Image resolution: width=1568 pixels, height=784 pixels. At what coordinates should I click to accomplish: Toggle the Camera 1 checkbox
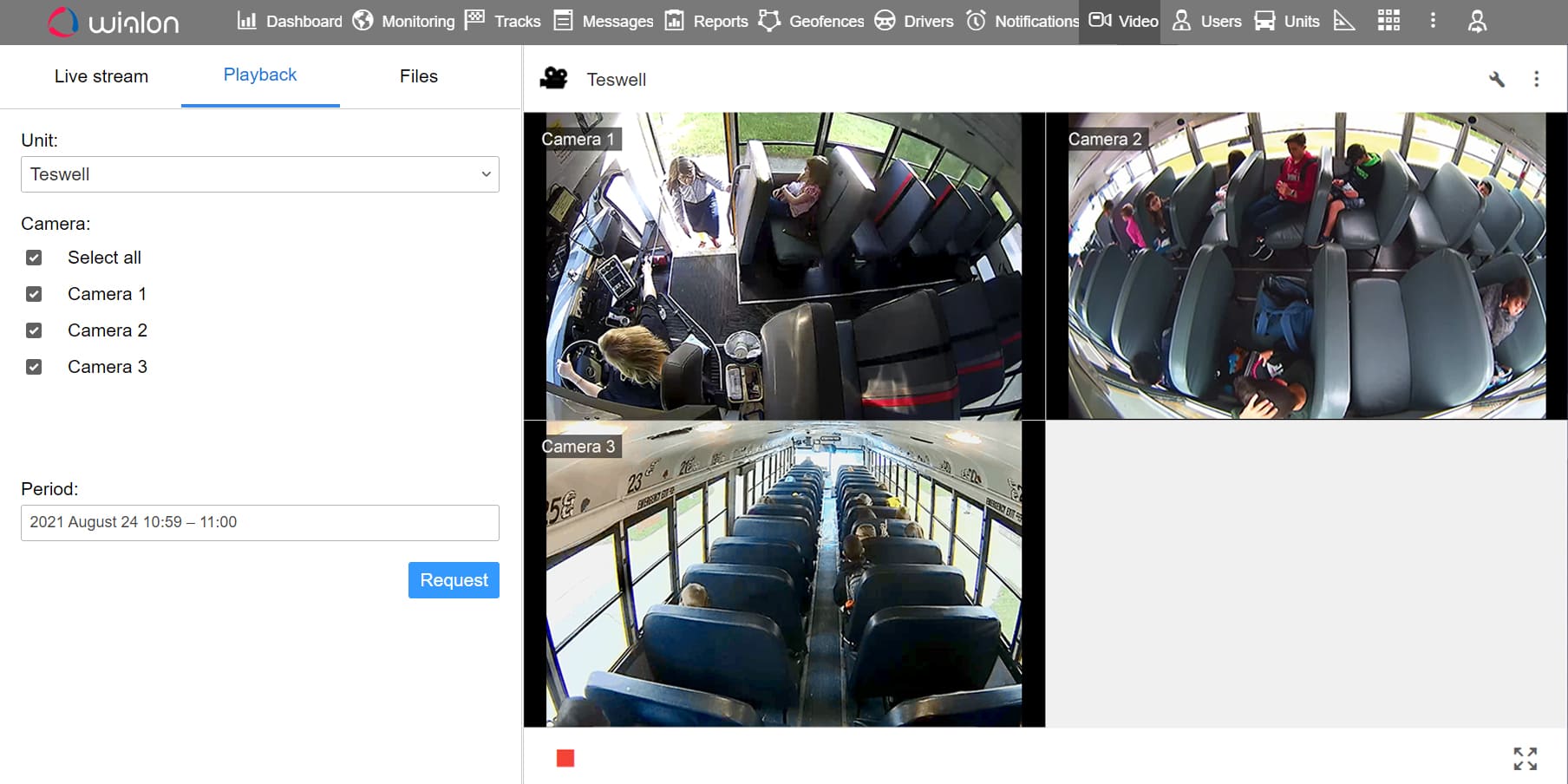pos(34,294)
